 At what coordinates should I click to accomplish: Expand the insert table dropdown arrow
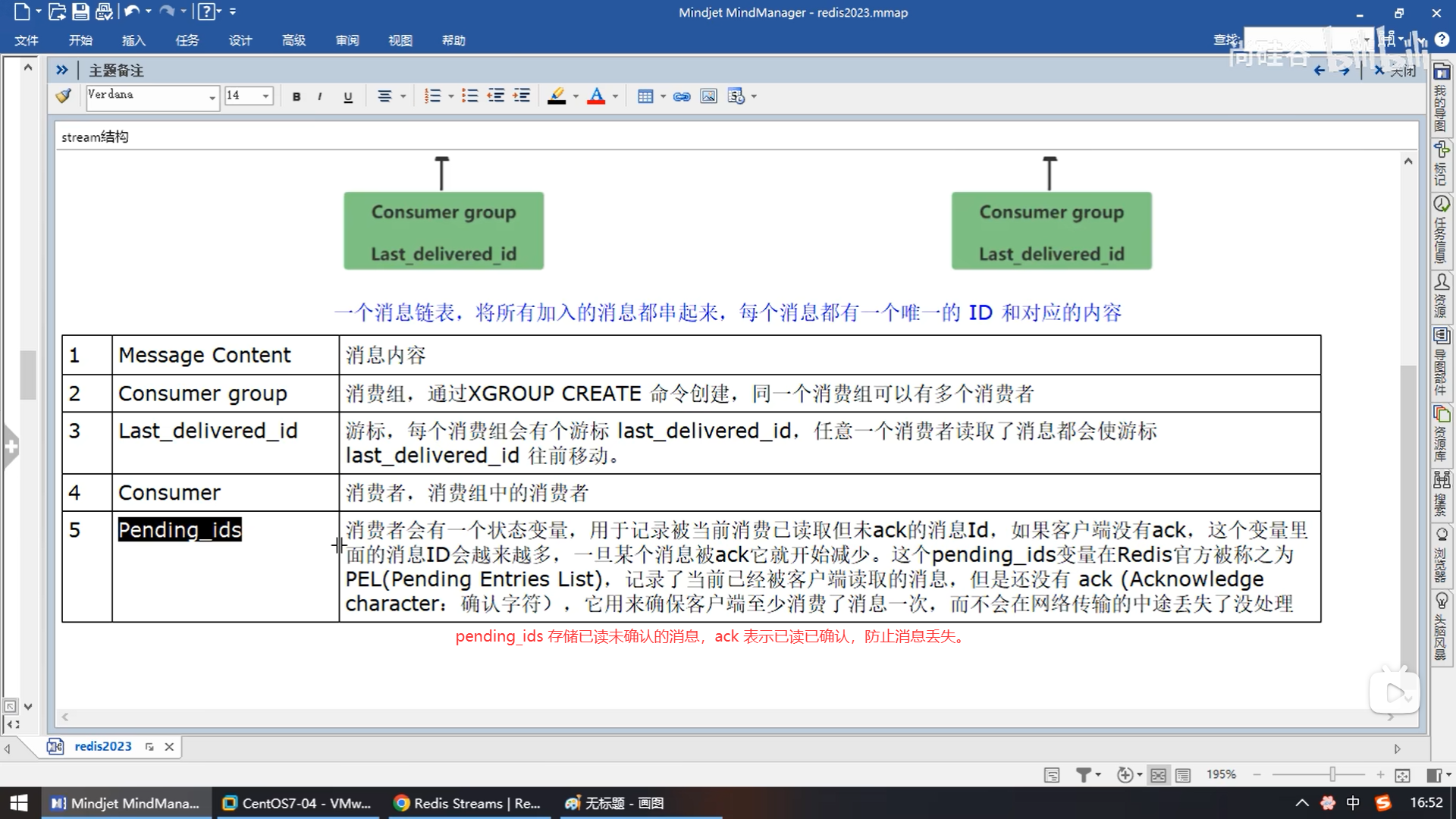tap(664, 96)
